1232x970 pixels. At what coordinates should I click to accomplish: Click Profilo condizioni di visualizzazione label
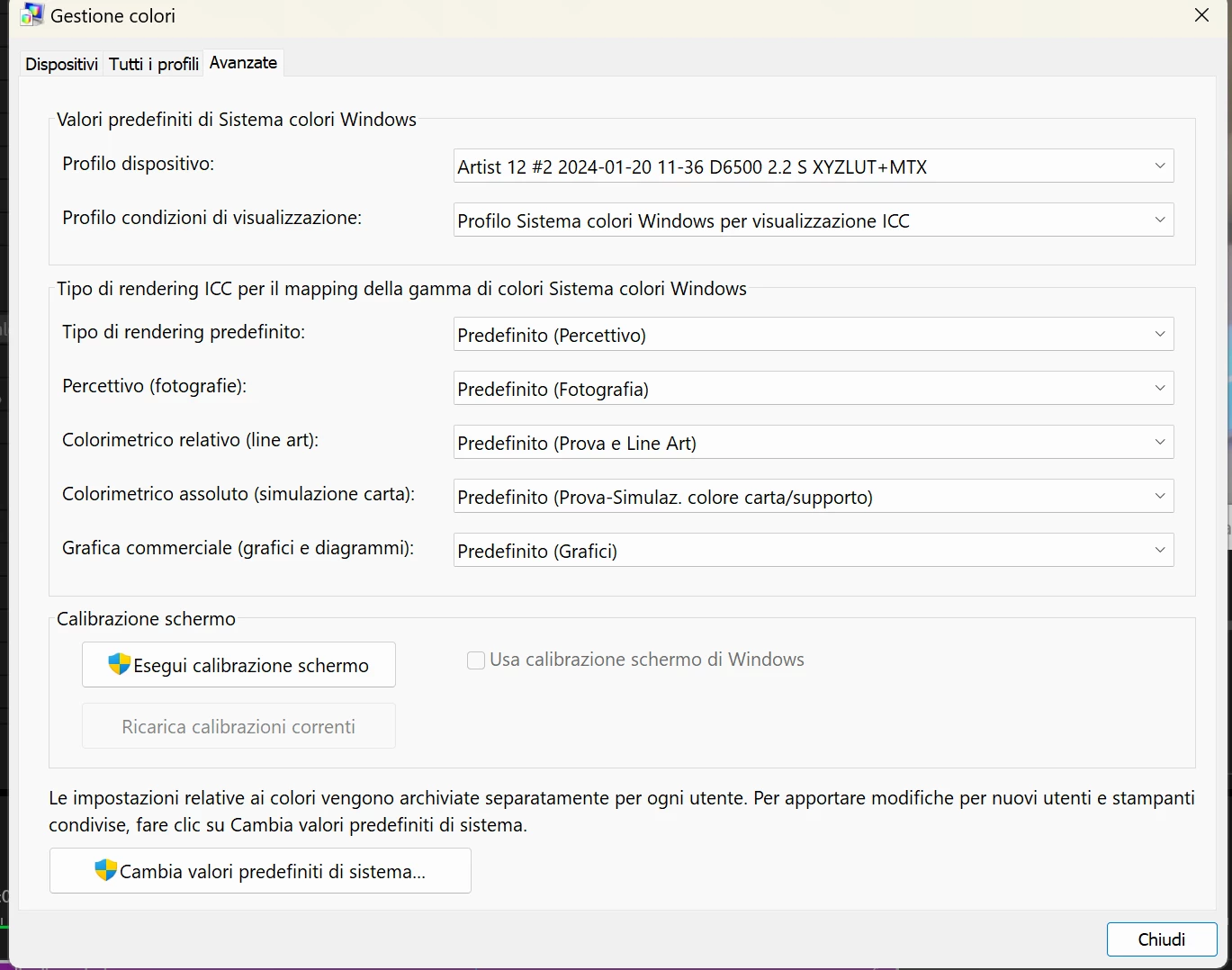211,218
